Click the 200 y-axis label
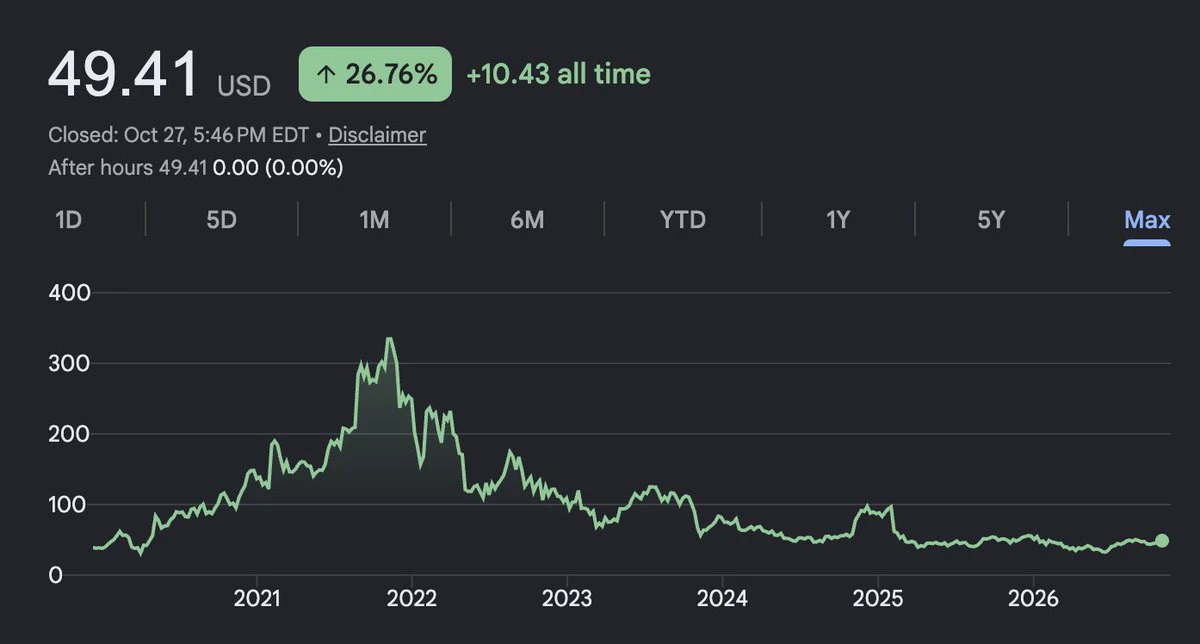This screenshot has height=644, width=1200. [x=69, y=434]
